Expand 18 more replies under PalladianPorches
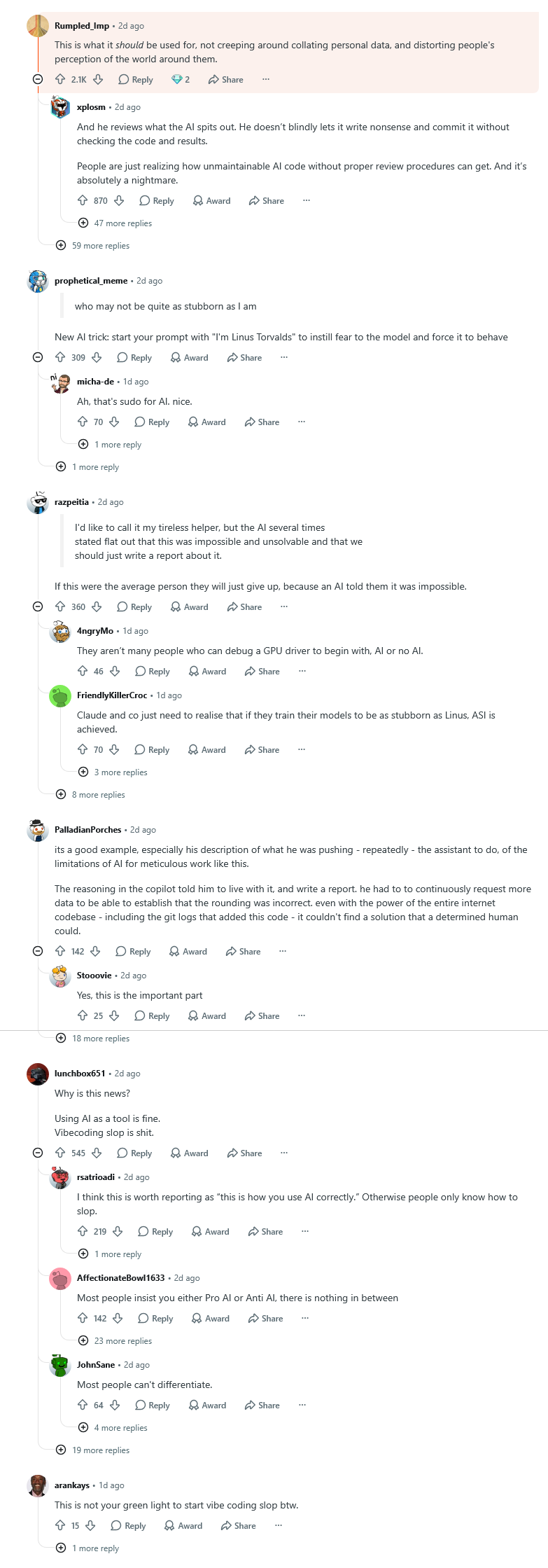Screen dimensions: 548x1568 [x=93, y=1038]
